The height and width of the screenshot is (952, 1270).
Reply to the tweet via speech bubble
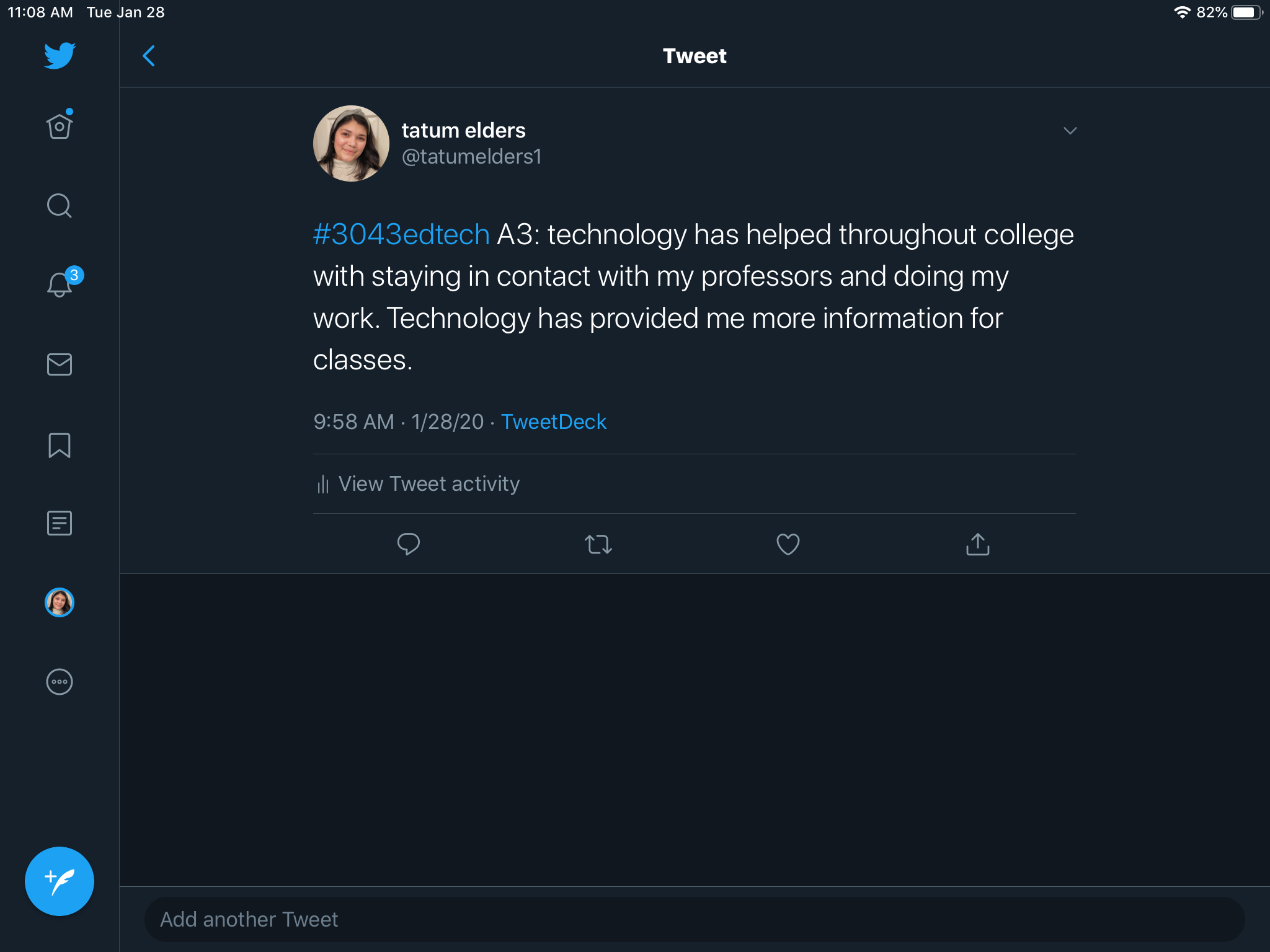pos(408,544)
